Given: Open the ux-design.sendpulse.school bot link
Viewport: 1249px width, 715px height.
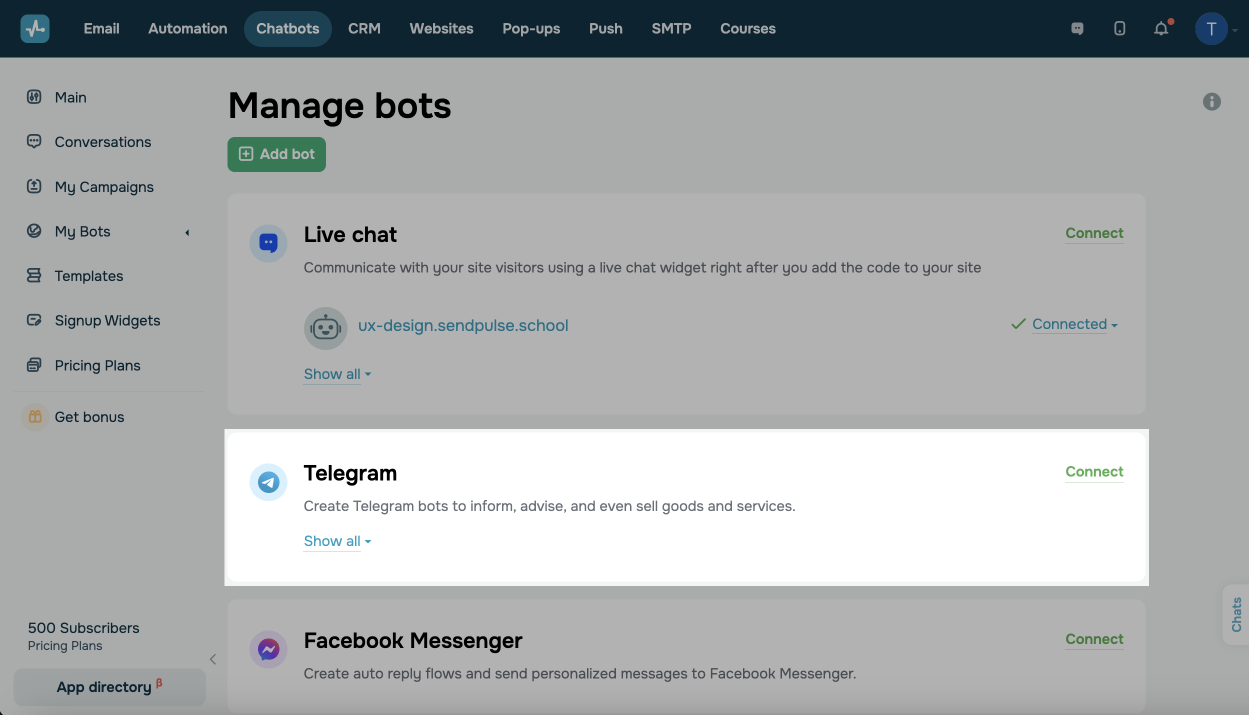Looking at the screenshot, I should (x=463, y=325).
